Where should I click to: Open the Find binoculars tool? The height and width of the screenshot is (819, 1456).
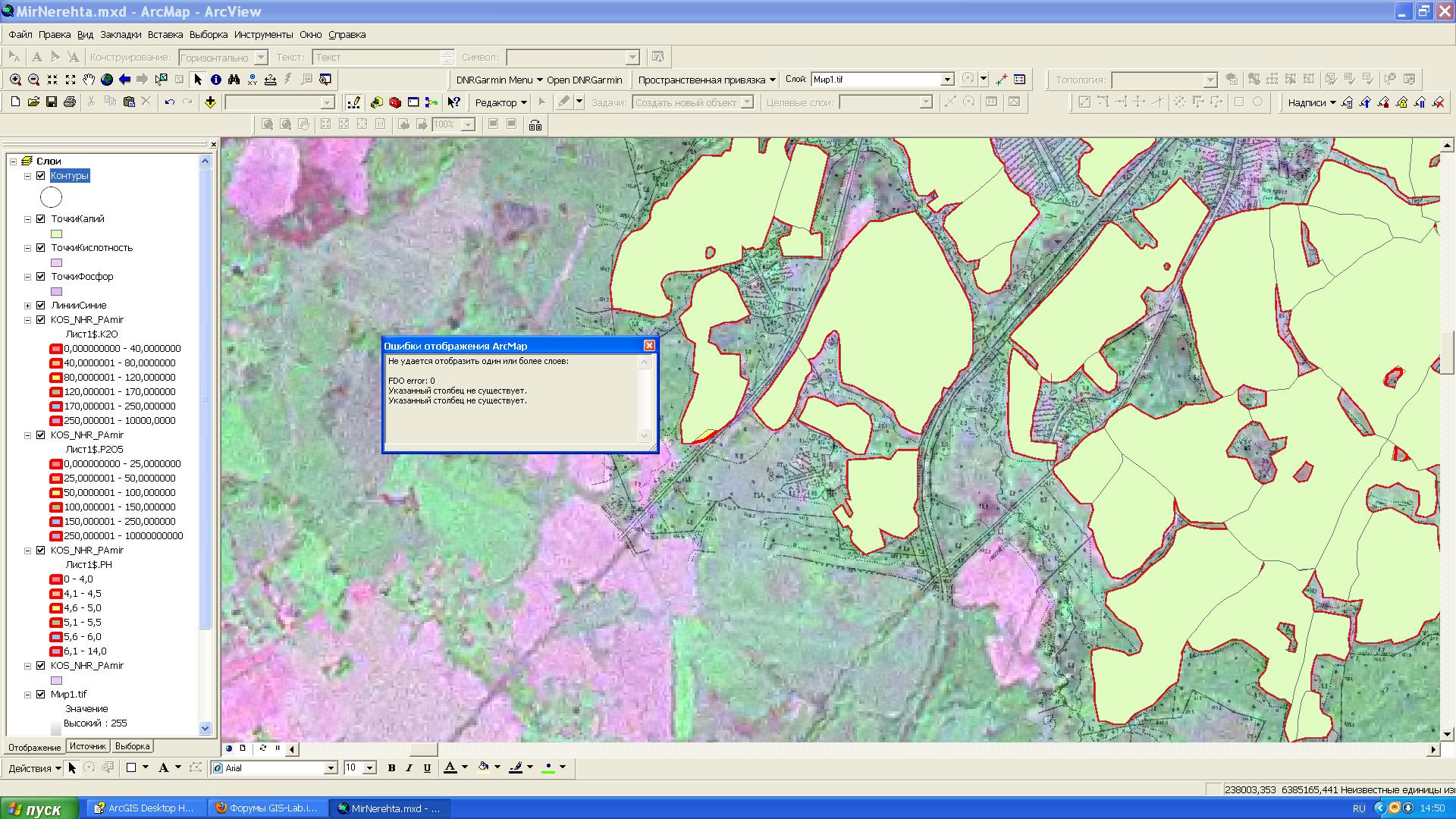click(234, 80)
